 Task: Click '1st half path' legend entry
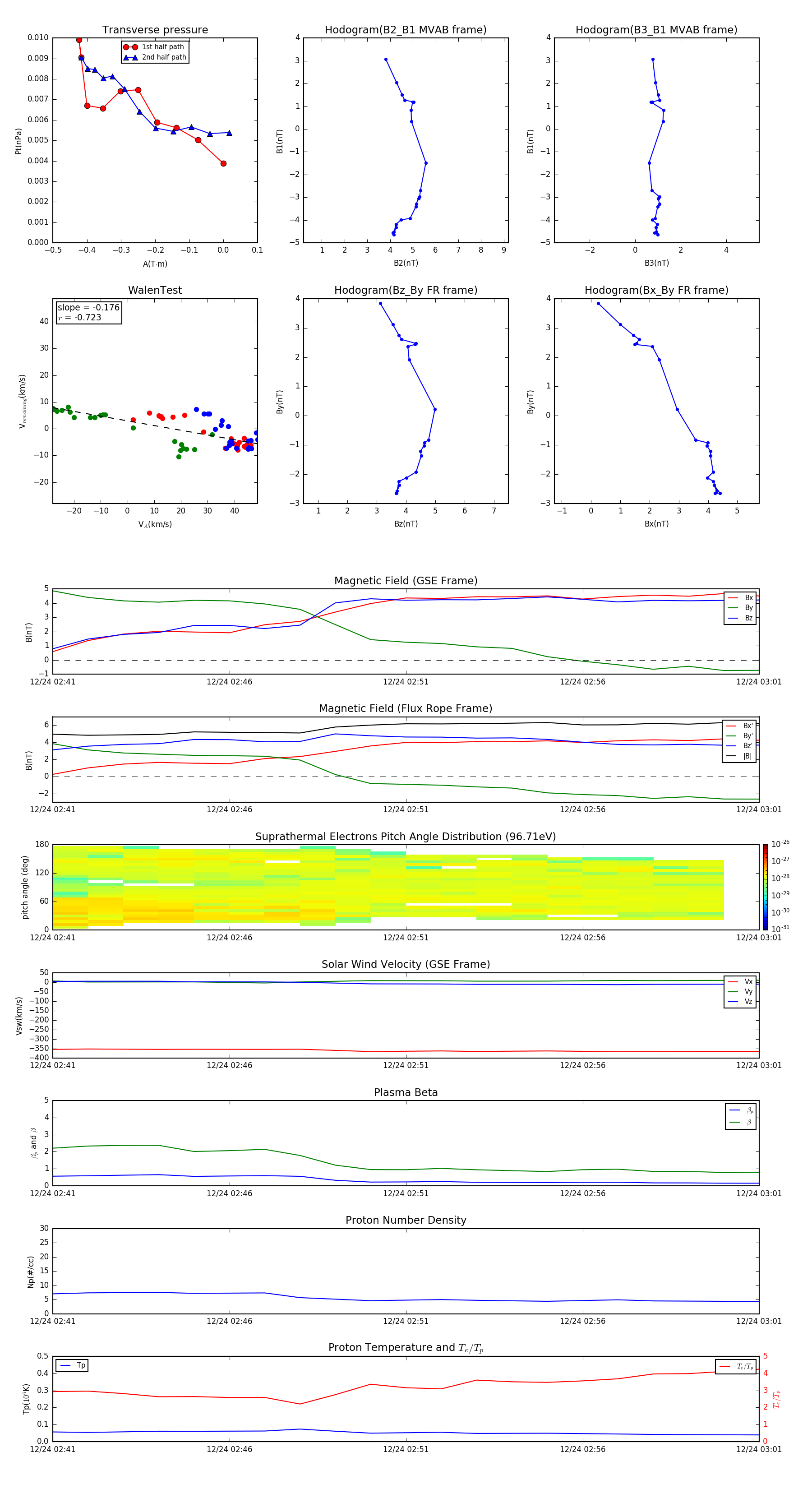(154, 47)
